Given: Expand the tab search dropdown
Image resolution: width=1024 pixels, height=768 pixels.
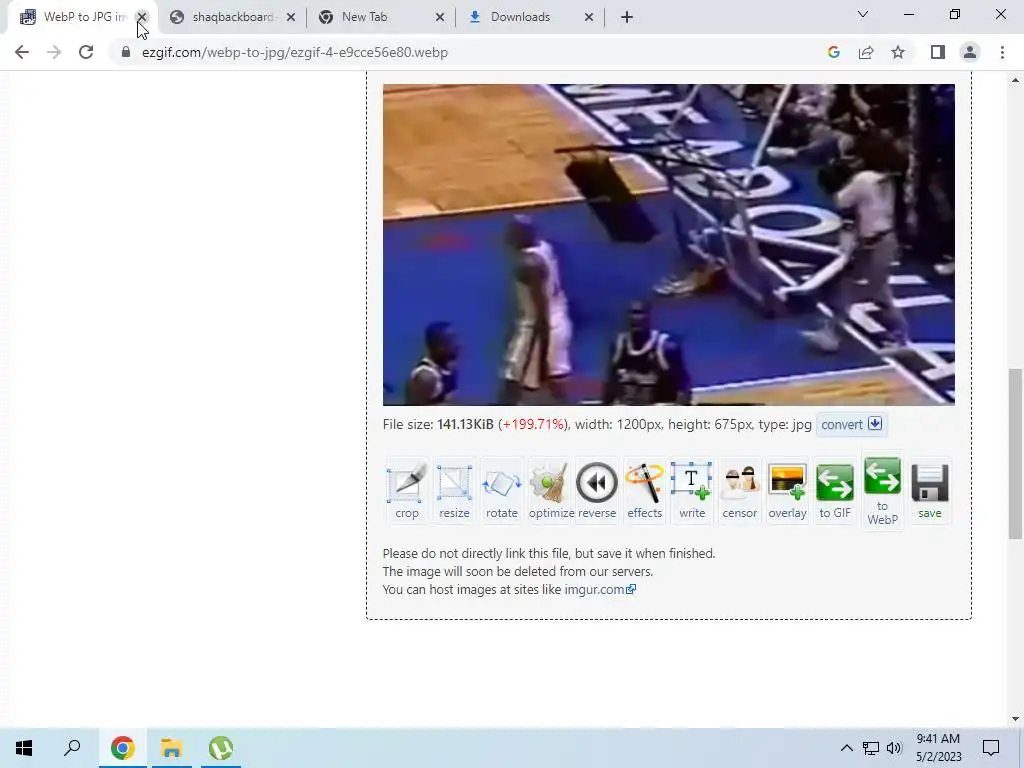Looking at the screenshot, I should point(863,14).
